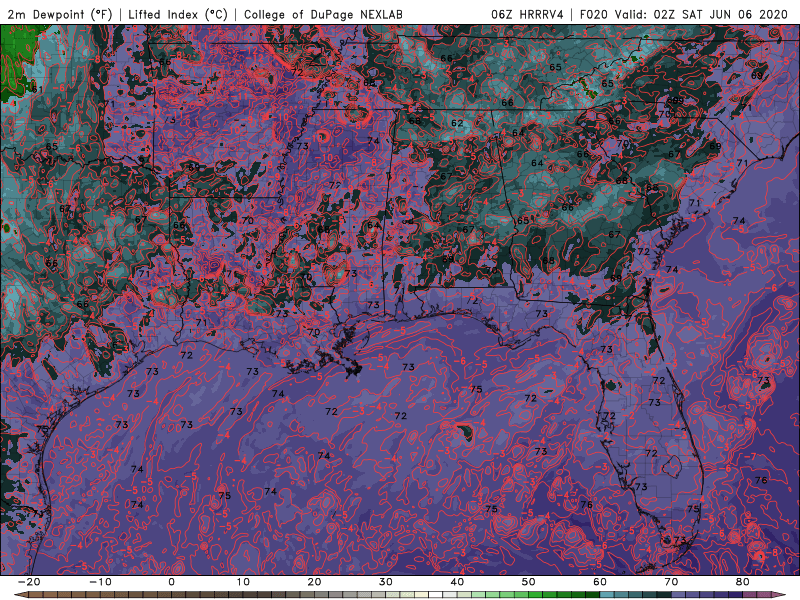800x600 pixels.
Task: Select the 'College of DuPage NEXLAB' text
Action: click(323, 14)
